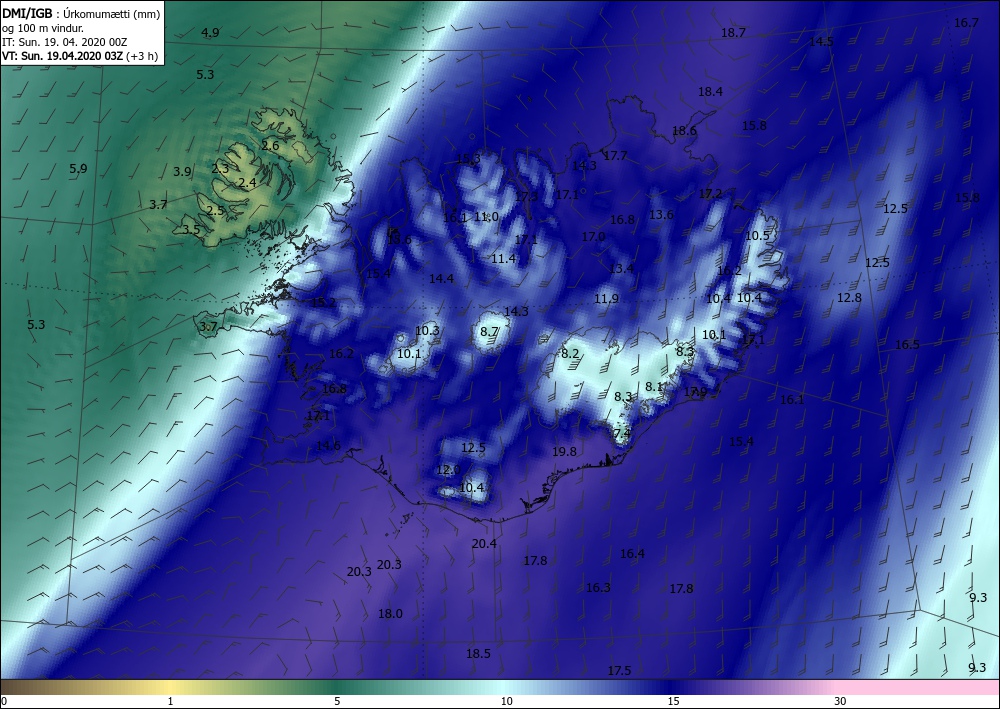Click the map value 14.4
This screenshot has height=709, width=1000.
(441, 279)
